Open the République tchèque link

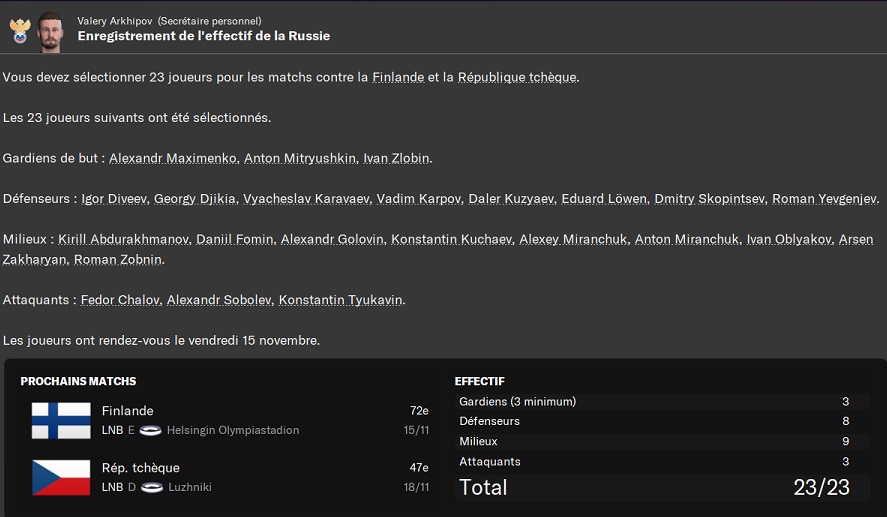coord(517,77)
